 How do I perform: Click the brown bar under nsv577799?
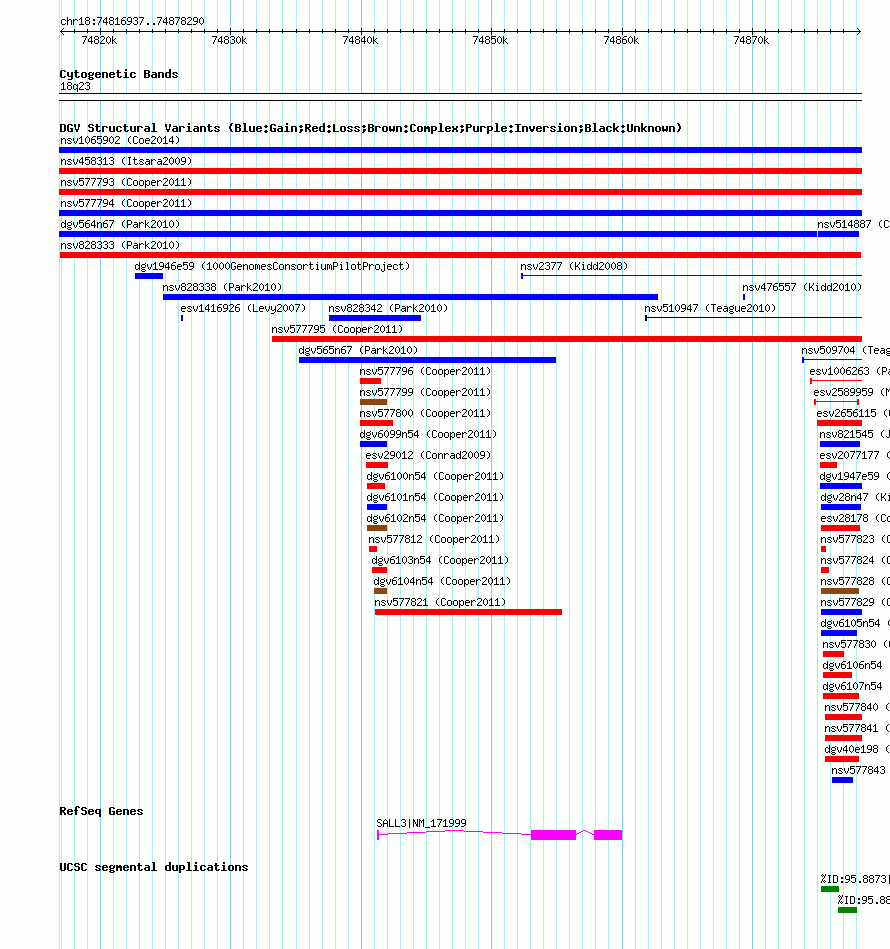tap(373, 402)
